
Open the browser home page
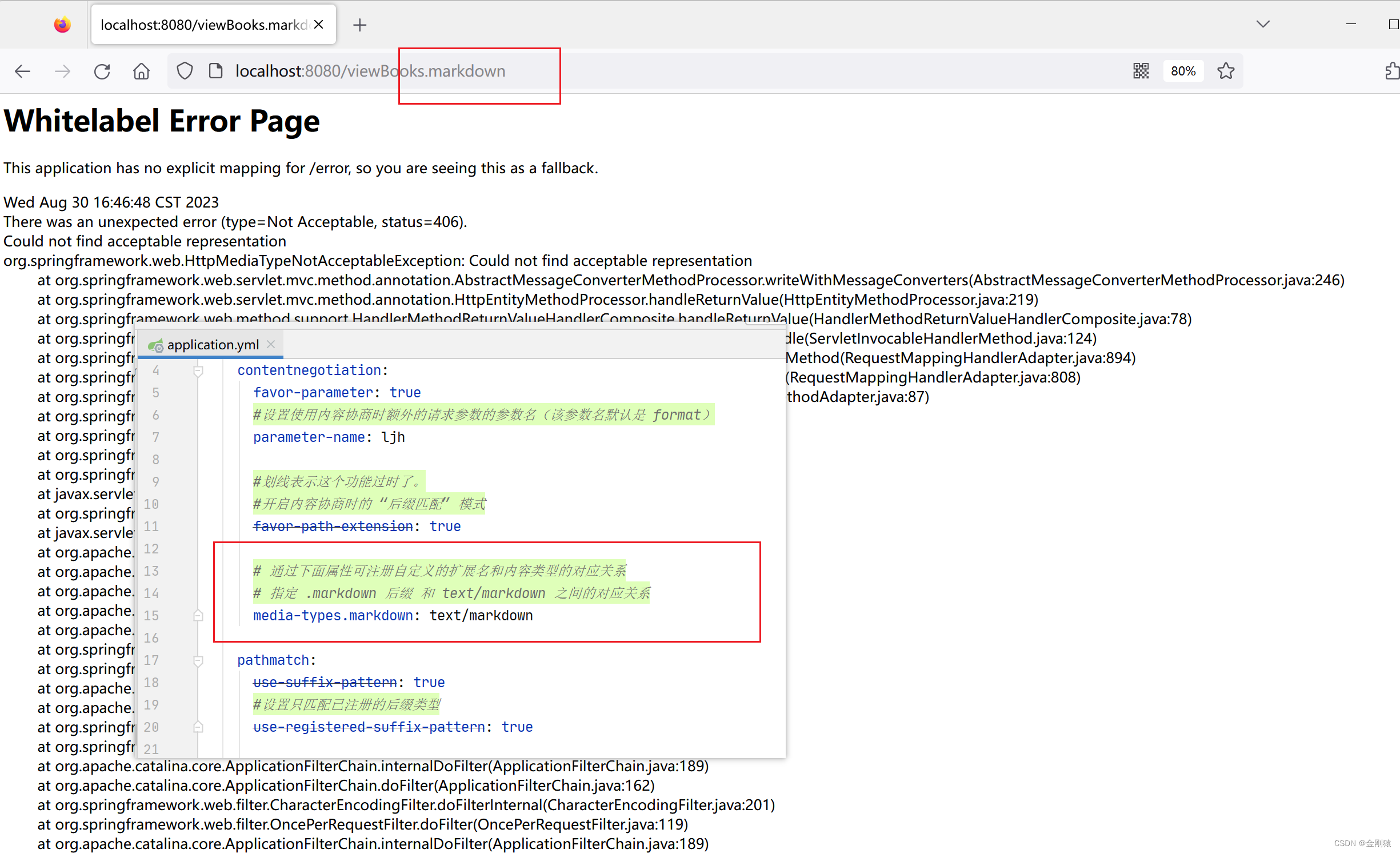point(141,71)
